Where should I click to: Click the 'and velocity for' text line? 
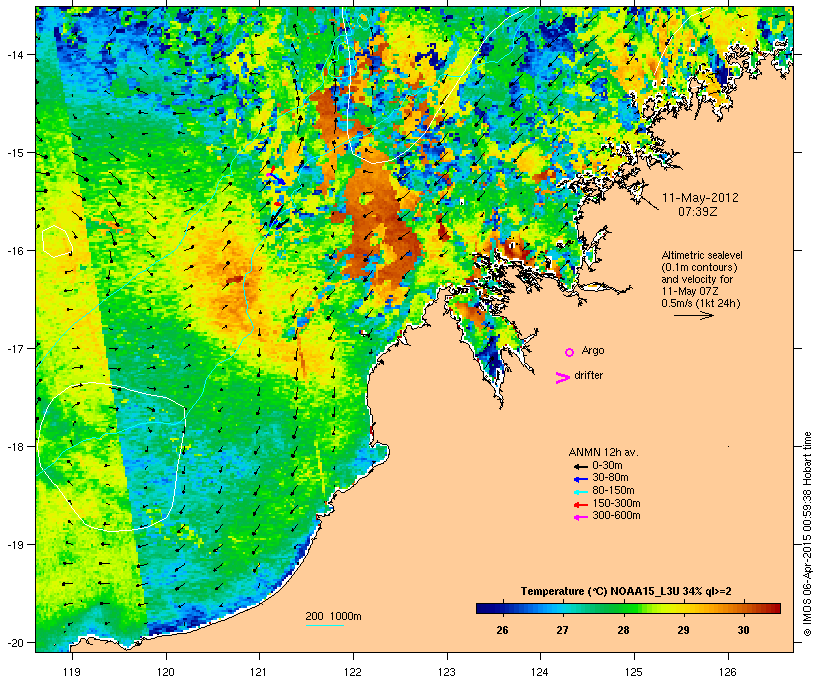[697, 279]
